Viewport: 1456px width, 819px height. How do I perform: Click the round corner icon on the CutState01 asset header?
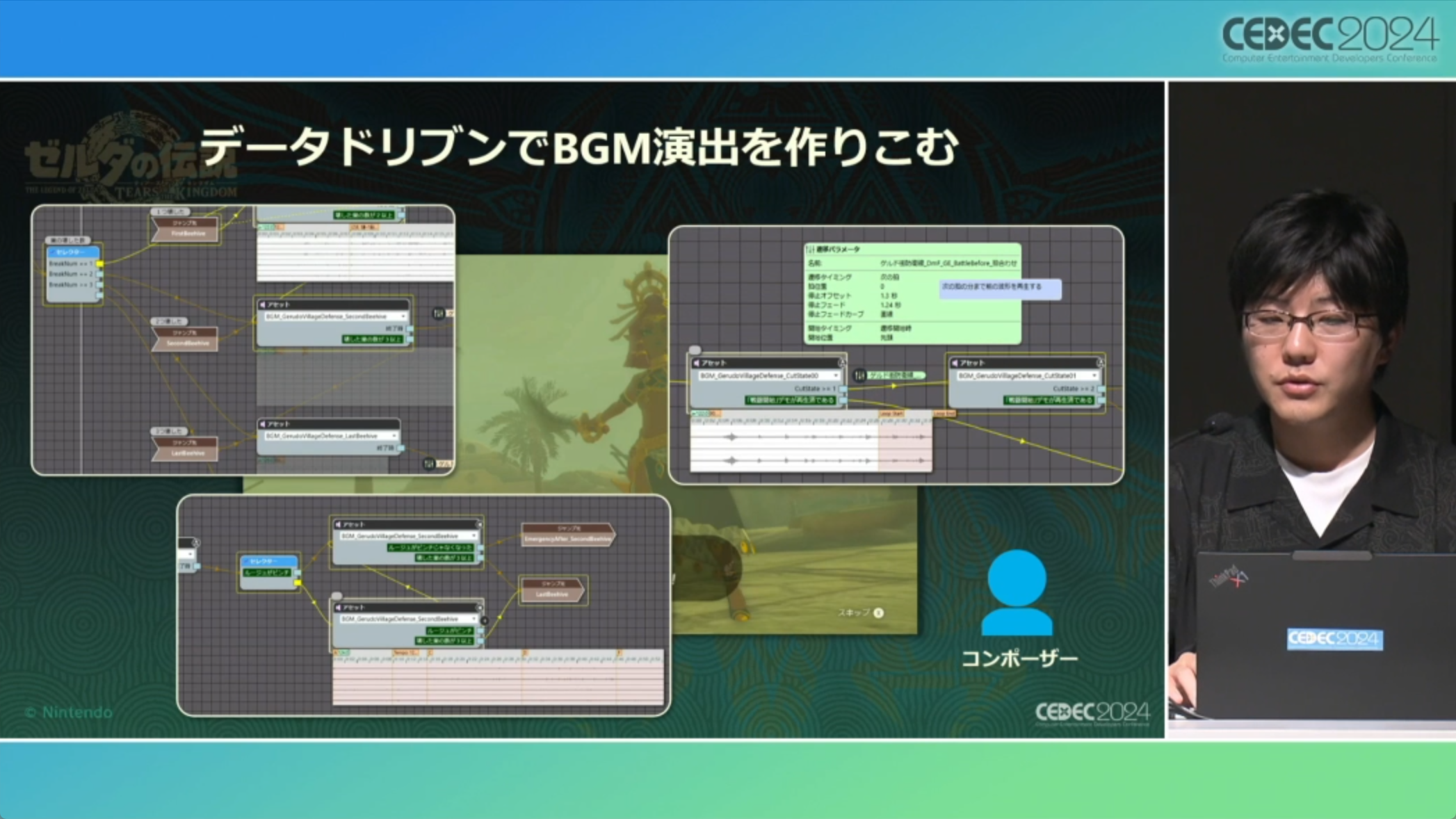(x=1100, y=363)
